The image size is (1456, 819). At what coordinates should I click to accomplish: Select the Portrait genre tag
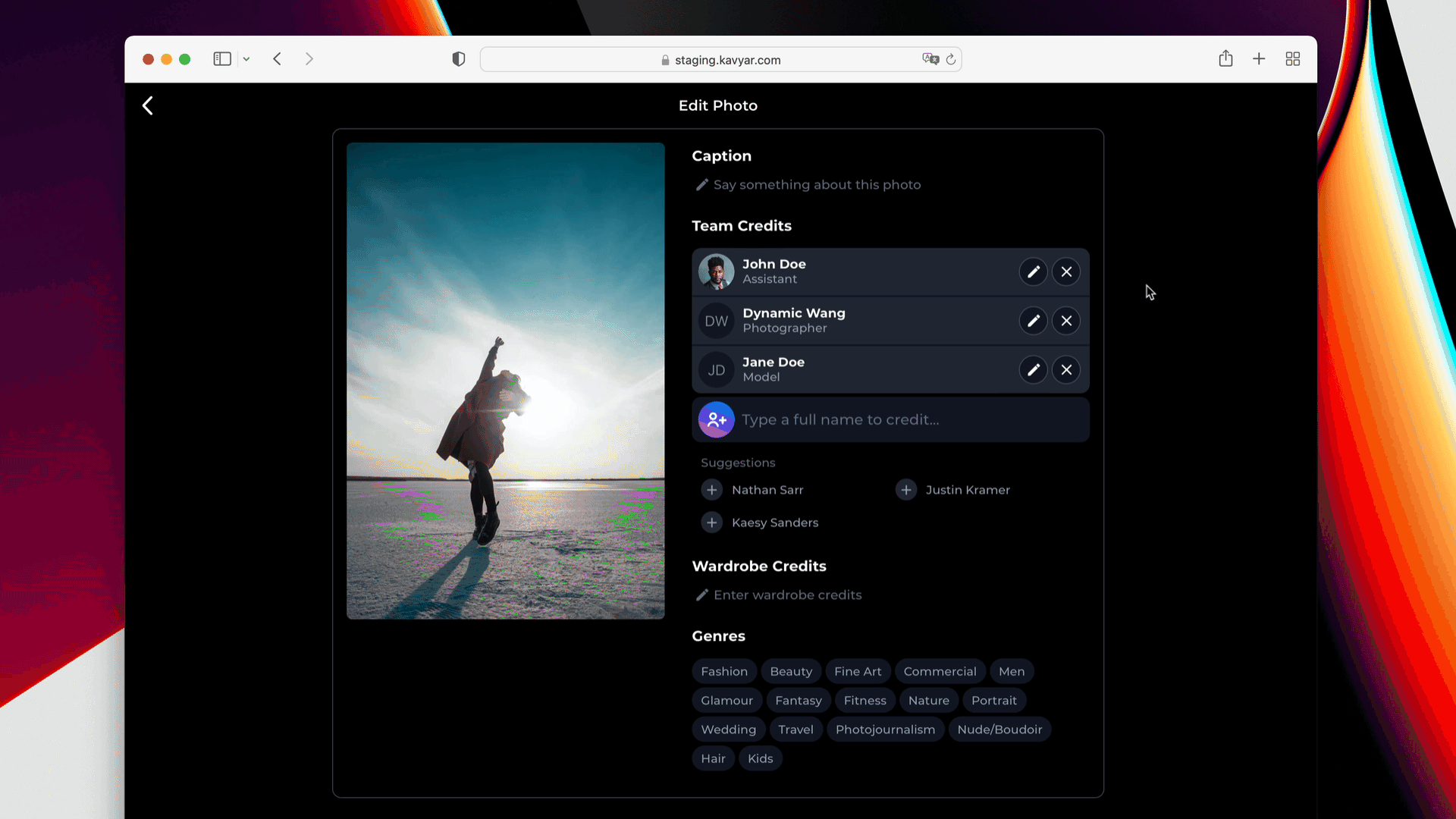(994, 701)
